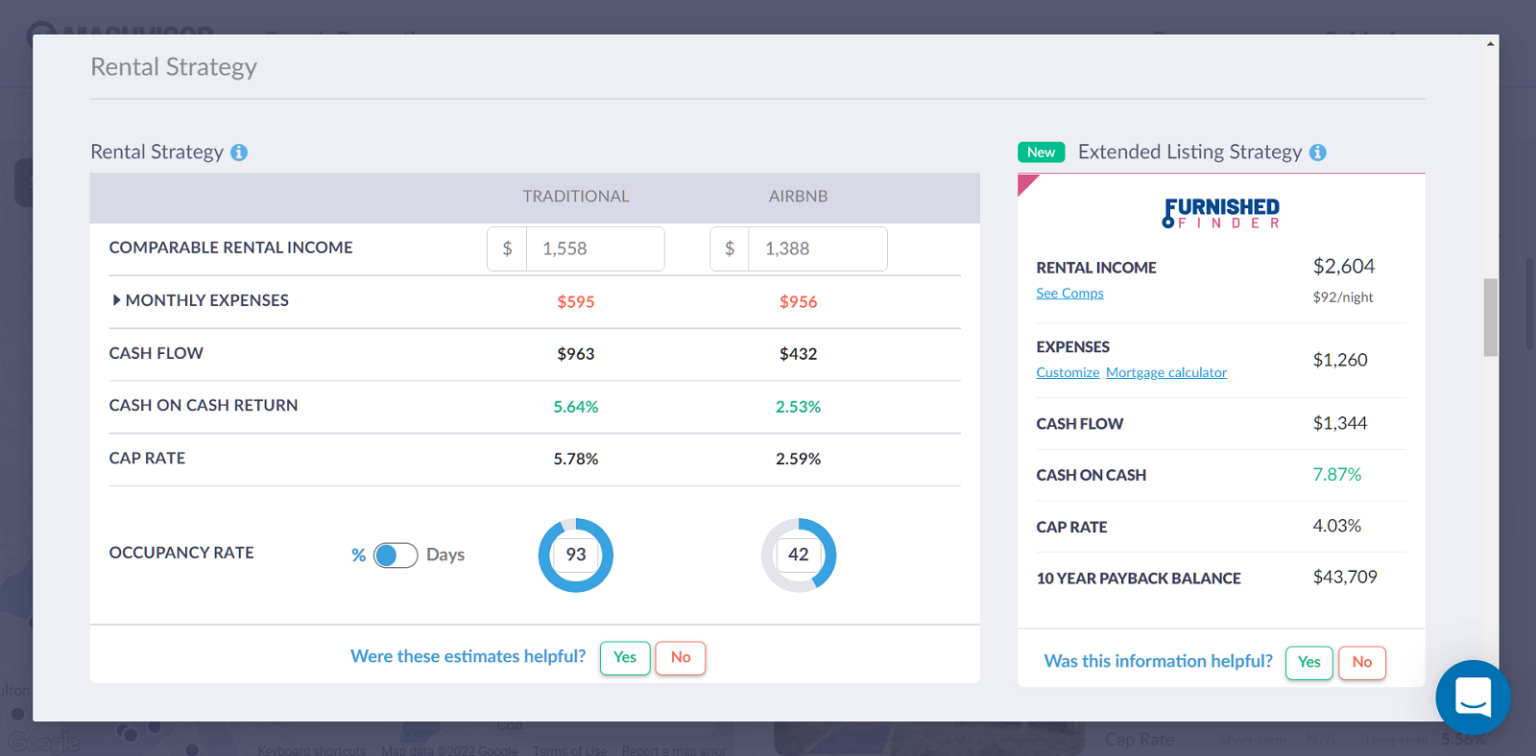Viewport: 1536px width, 756px height.
Task: Open the See Comps link
Action: pos(1070,293)
